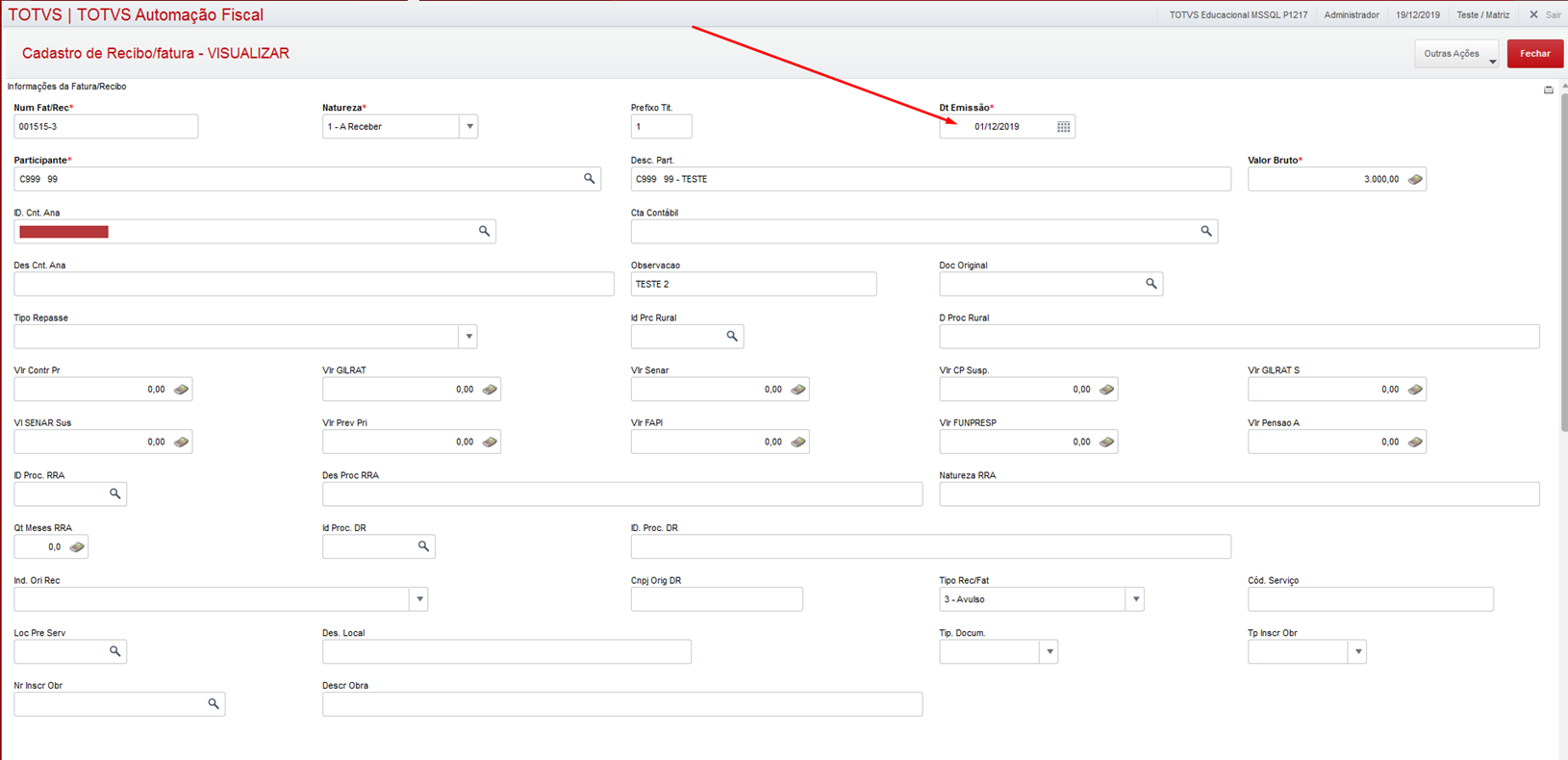1568x760 pixels.
Task: Expand the Ind. Ori Rec dropdown
Action: [419, 599]
